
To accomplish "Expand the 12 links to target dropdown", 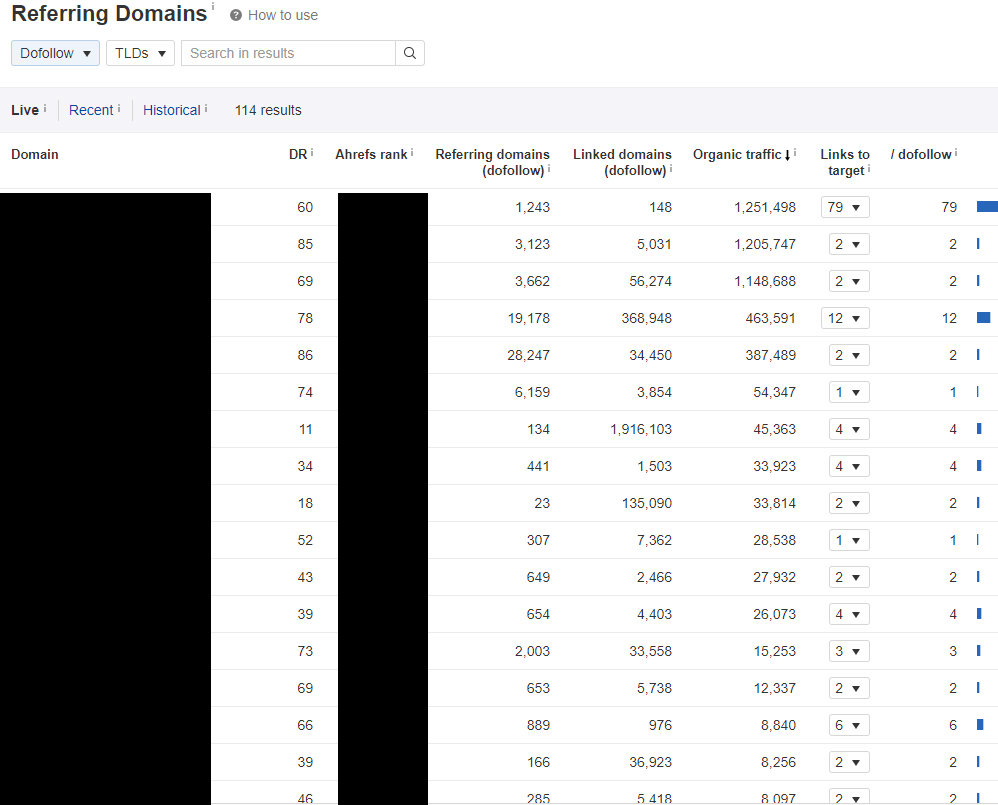I will 845,318.
